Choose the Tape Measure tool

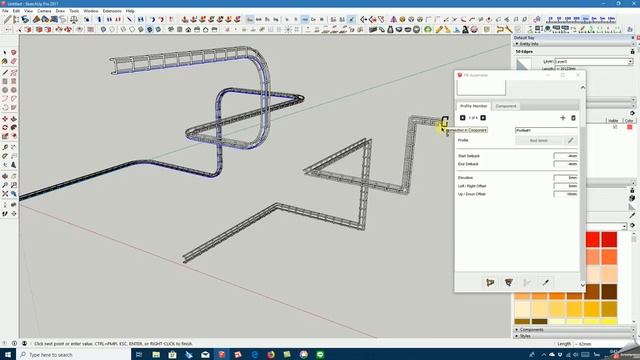coord(5,147)
